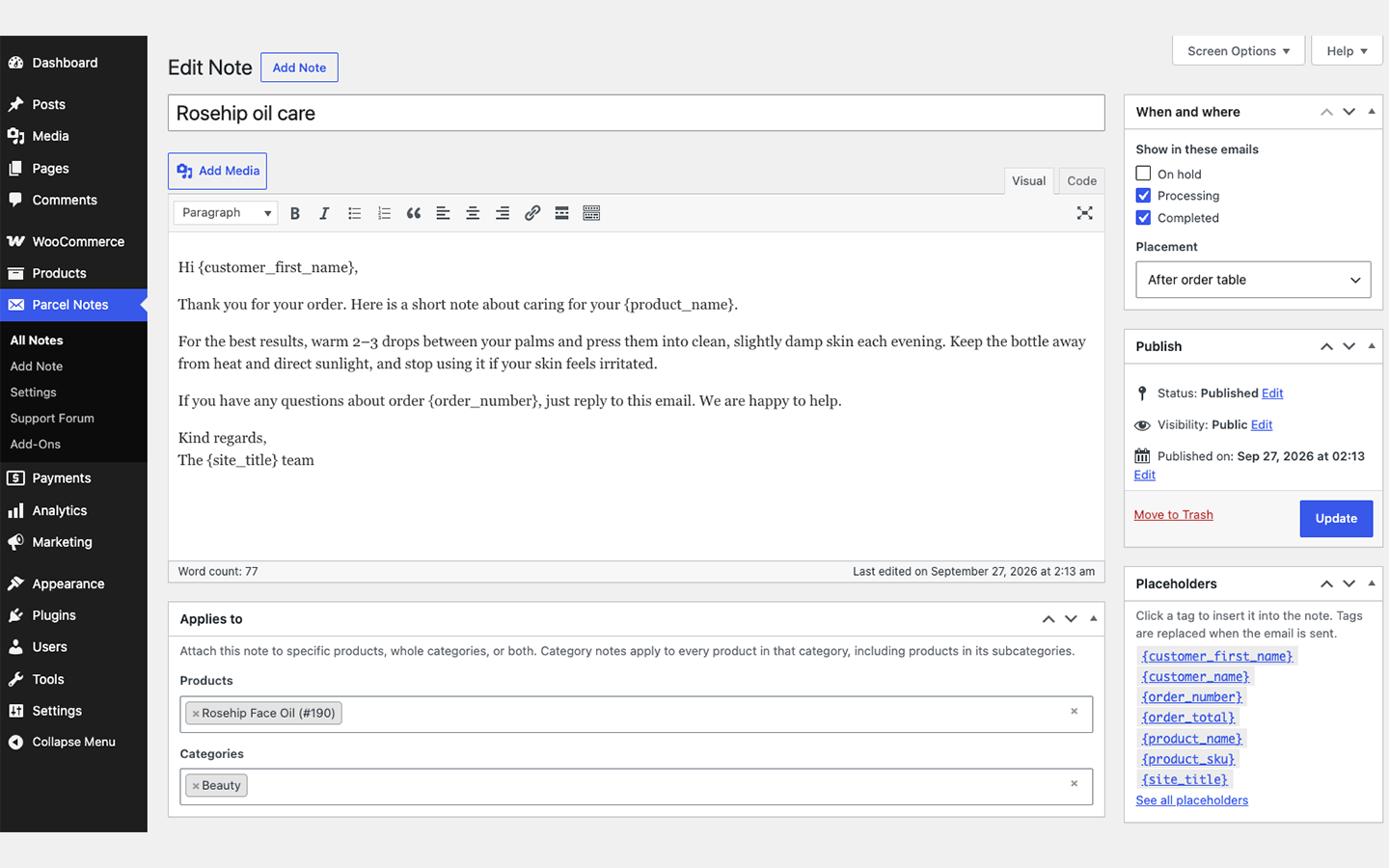Remove the Beauty category tag
This screenshot has height=868, width=1389.
tap(196, 786)
